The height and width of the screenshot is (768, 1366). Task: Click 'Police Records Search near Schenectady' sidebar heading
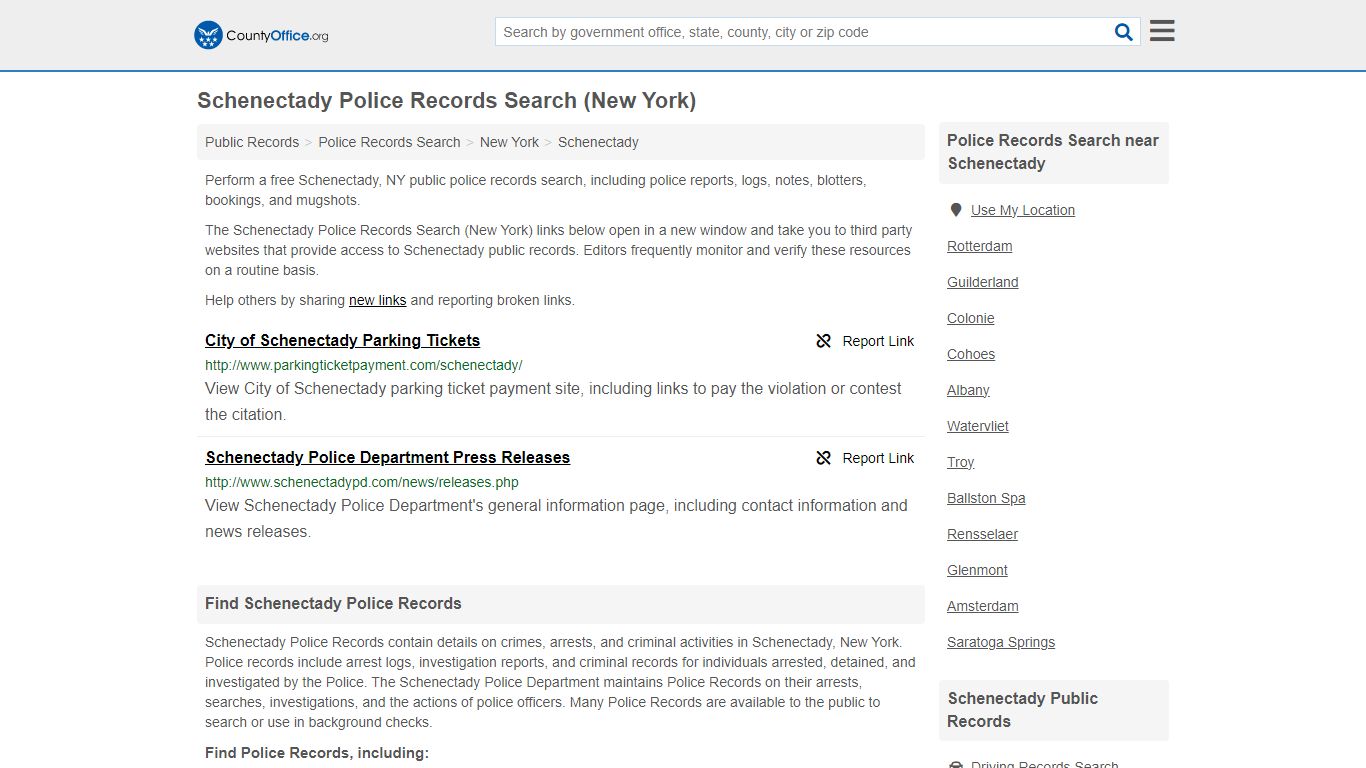coord(1053,152)
